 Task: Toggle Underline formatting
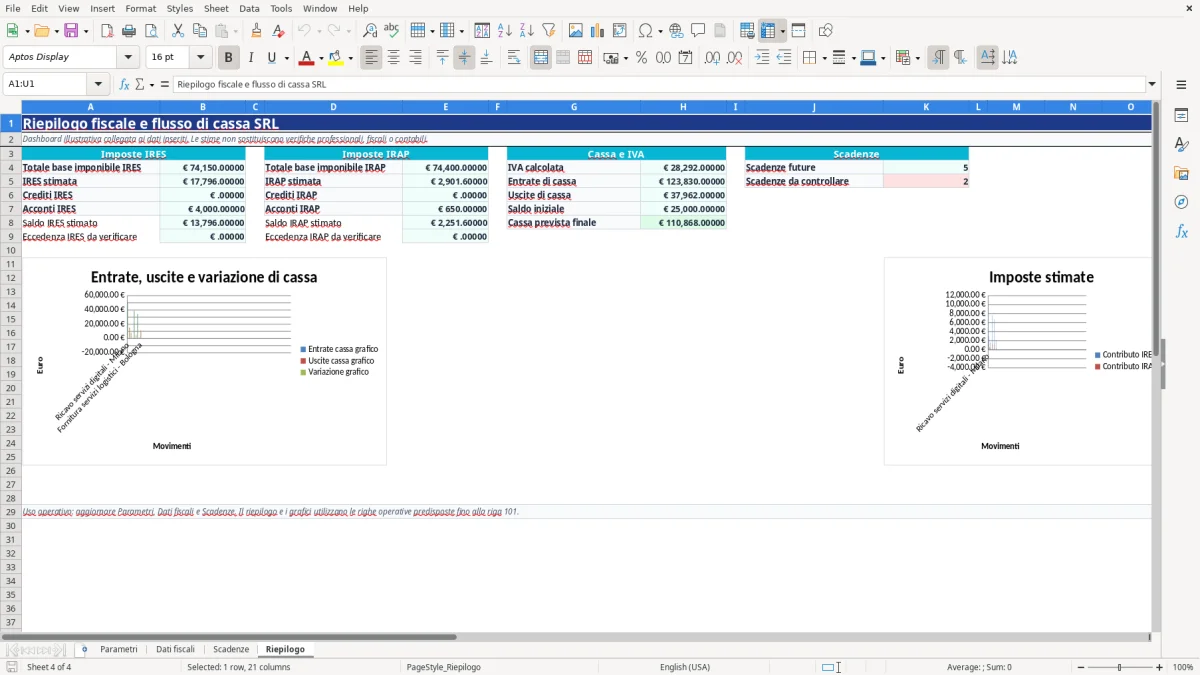coord(271,58)
